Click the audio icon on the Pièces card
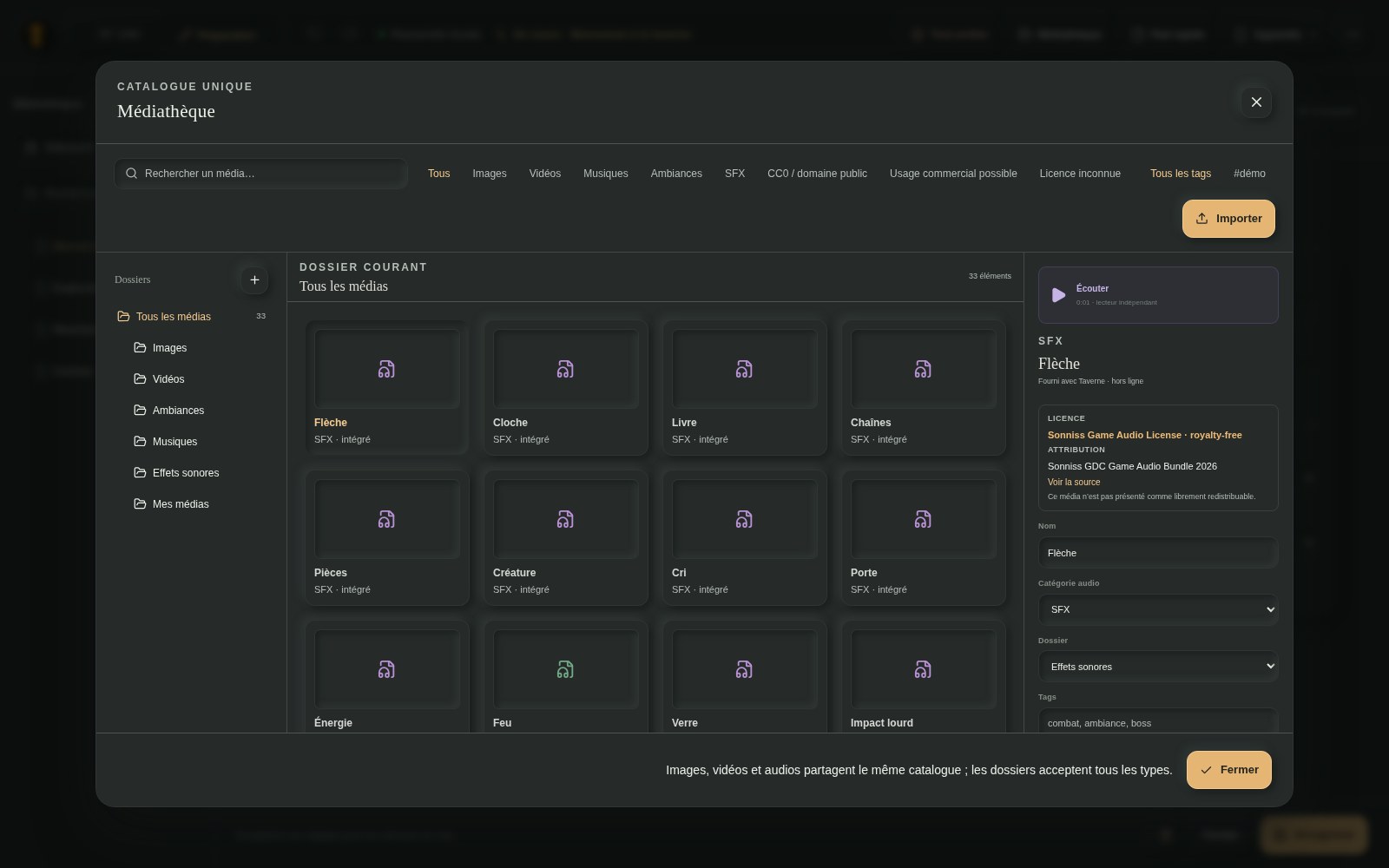Viewport: 1389px width, 868px height. pyautogui.click(x=386, y=520)
